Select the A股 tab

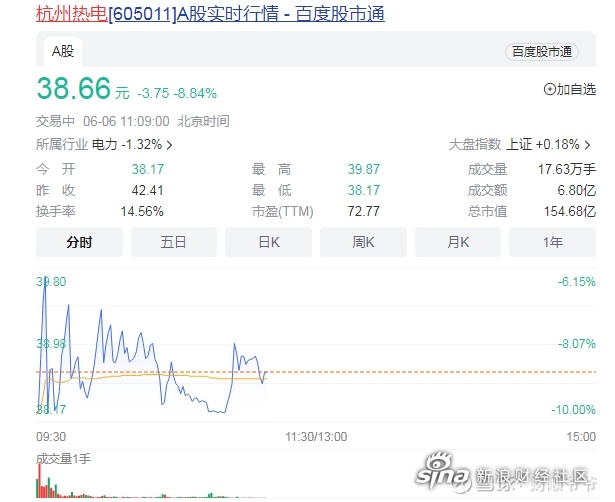tap(63, 51)
